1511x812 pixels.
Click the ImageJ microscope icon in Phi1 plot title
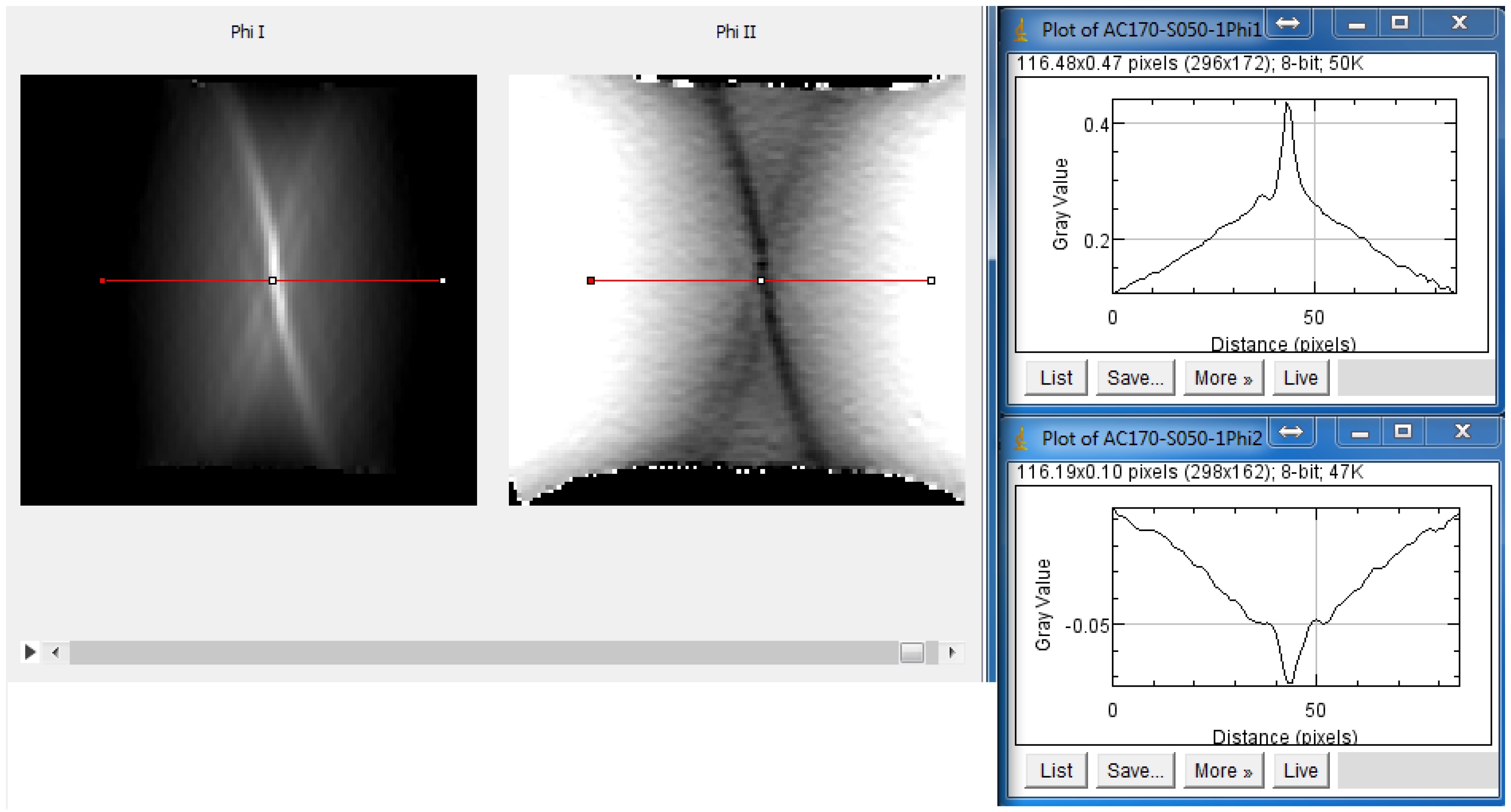tap(1021, 30)
